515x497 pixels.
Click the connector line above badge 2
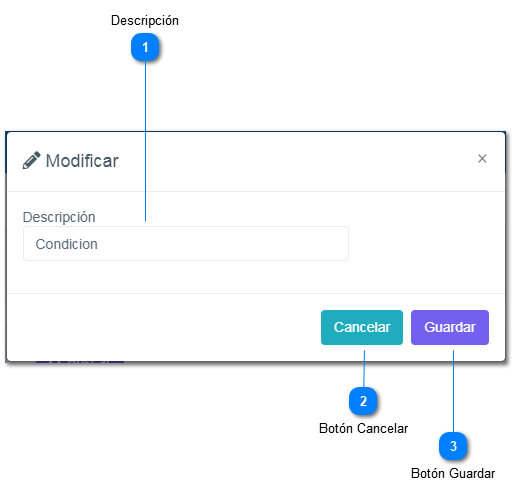pyautogui.click(x=364, y=369)
